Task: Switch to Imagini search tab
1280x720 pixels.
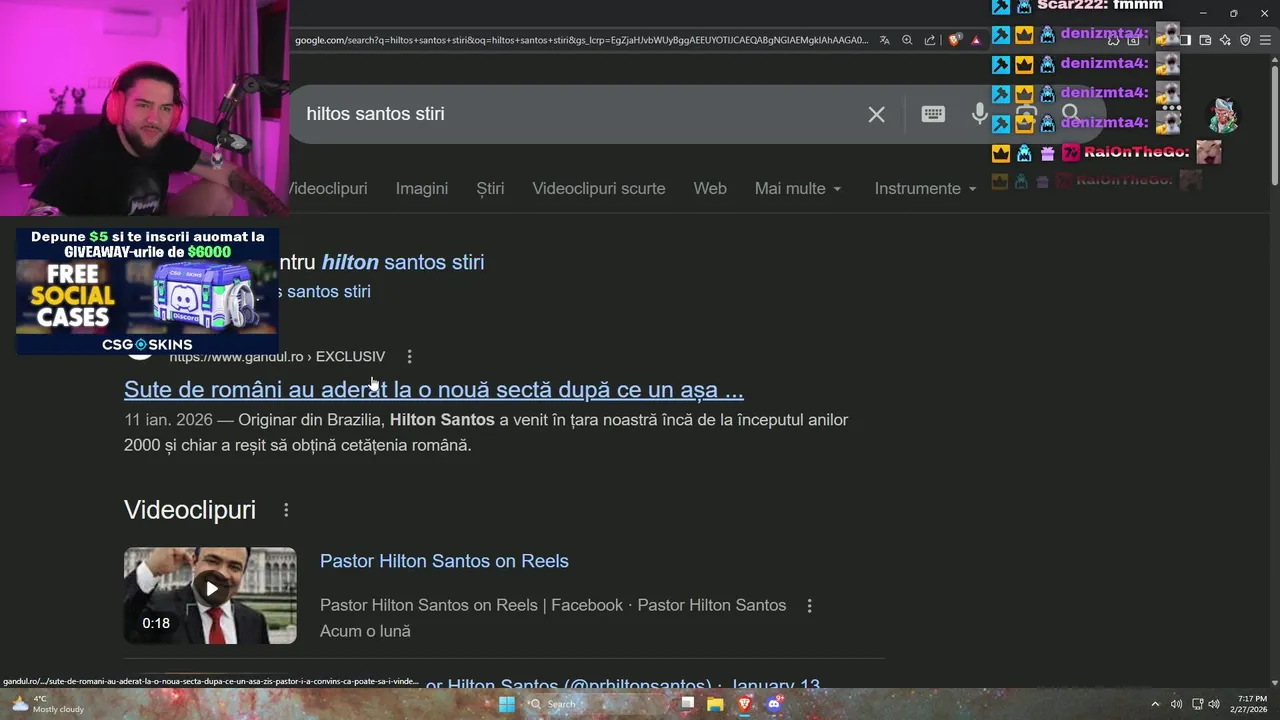Action: 422,188
